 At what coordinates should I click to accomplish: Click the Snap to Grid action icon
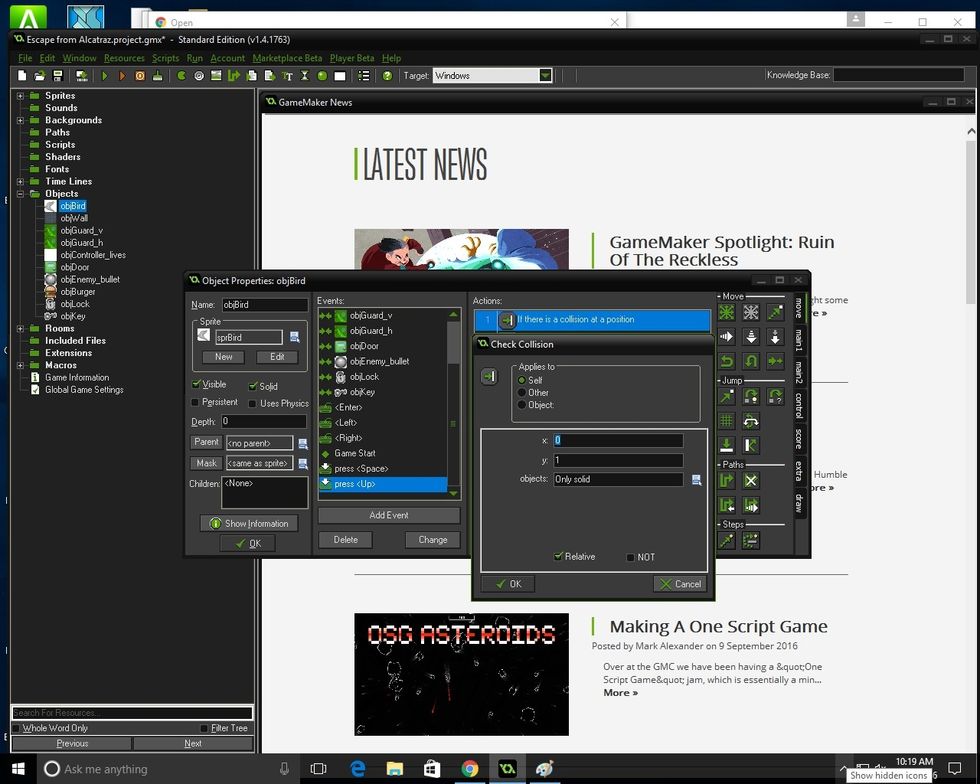726,420
